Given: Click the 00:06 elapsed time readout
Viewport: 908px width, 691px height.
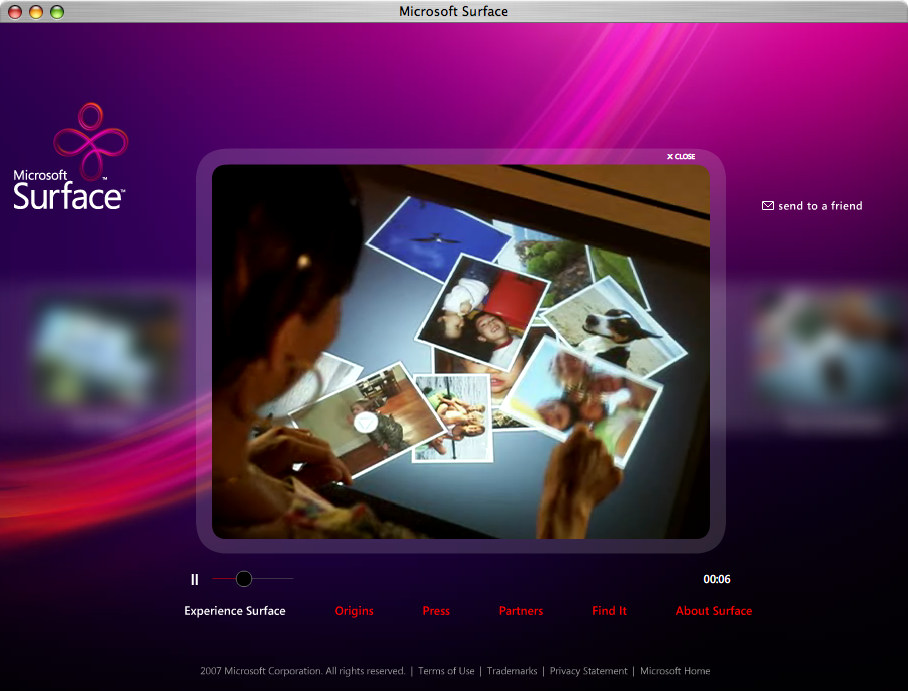Looking at the screenshot, I should click(x=716, y=579).
